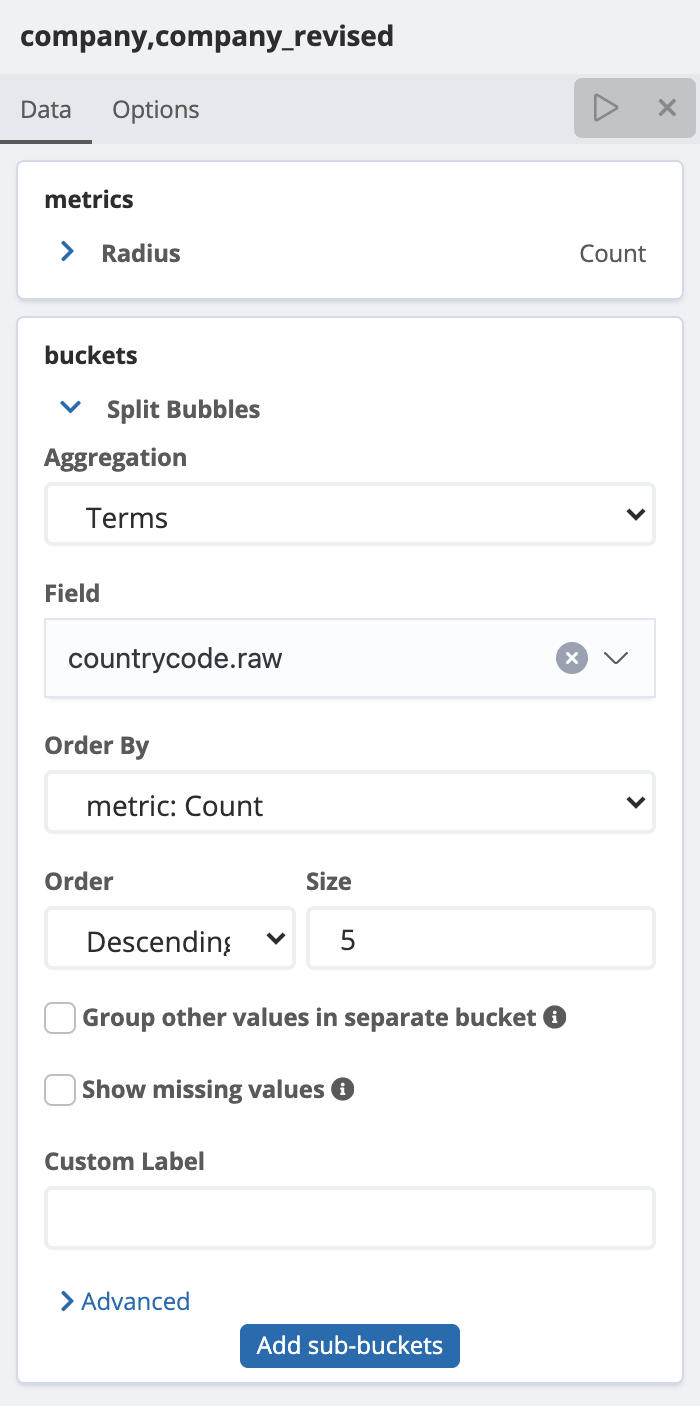Screen dimensions: 700x1406
Task: Click the empty Custom Label field
Action: point(350,1217)
